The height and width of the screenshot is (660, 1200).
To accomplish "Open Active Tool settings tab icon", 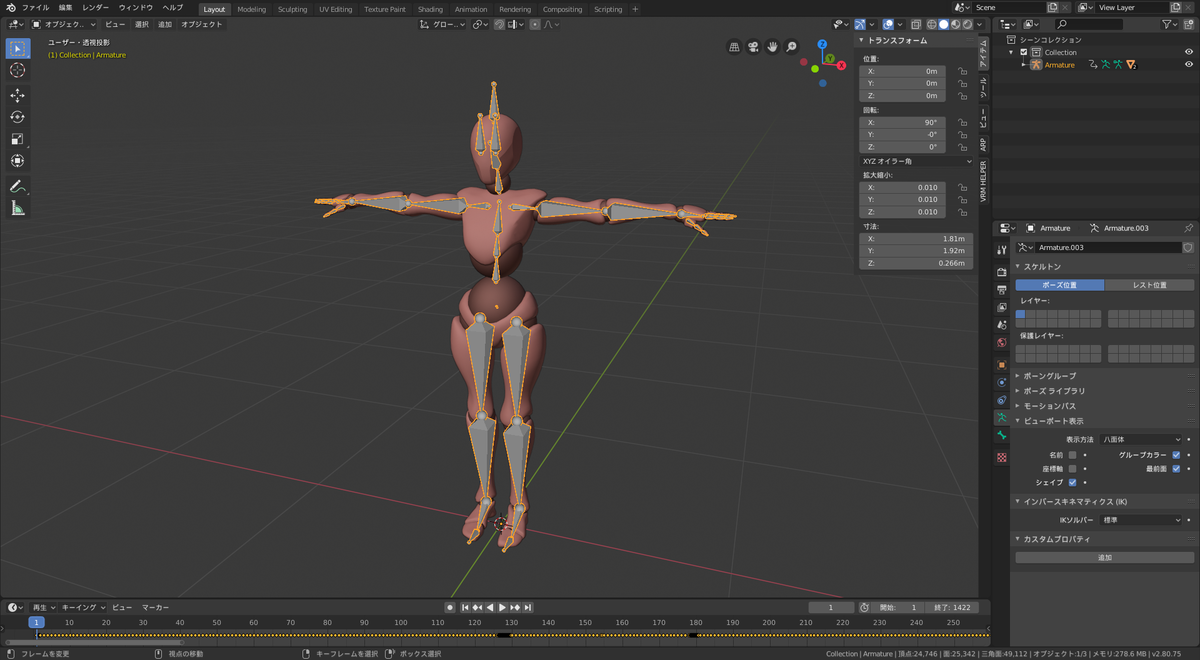I will click(x=1002, y=250).
